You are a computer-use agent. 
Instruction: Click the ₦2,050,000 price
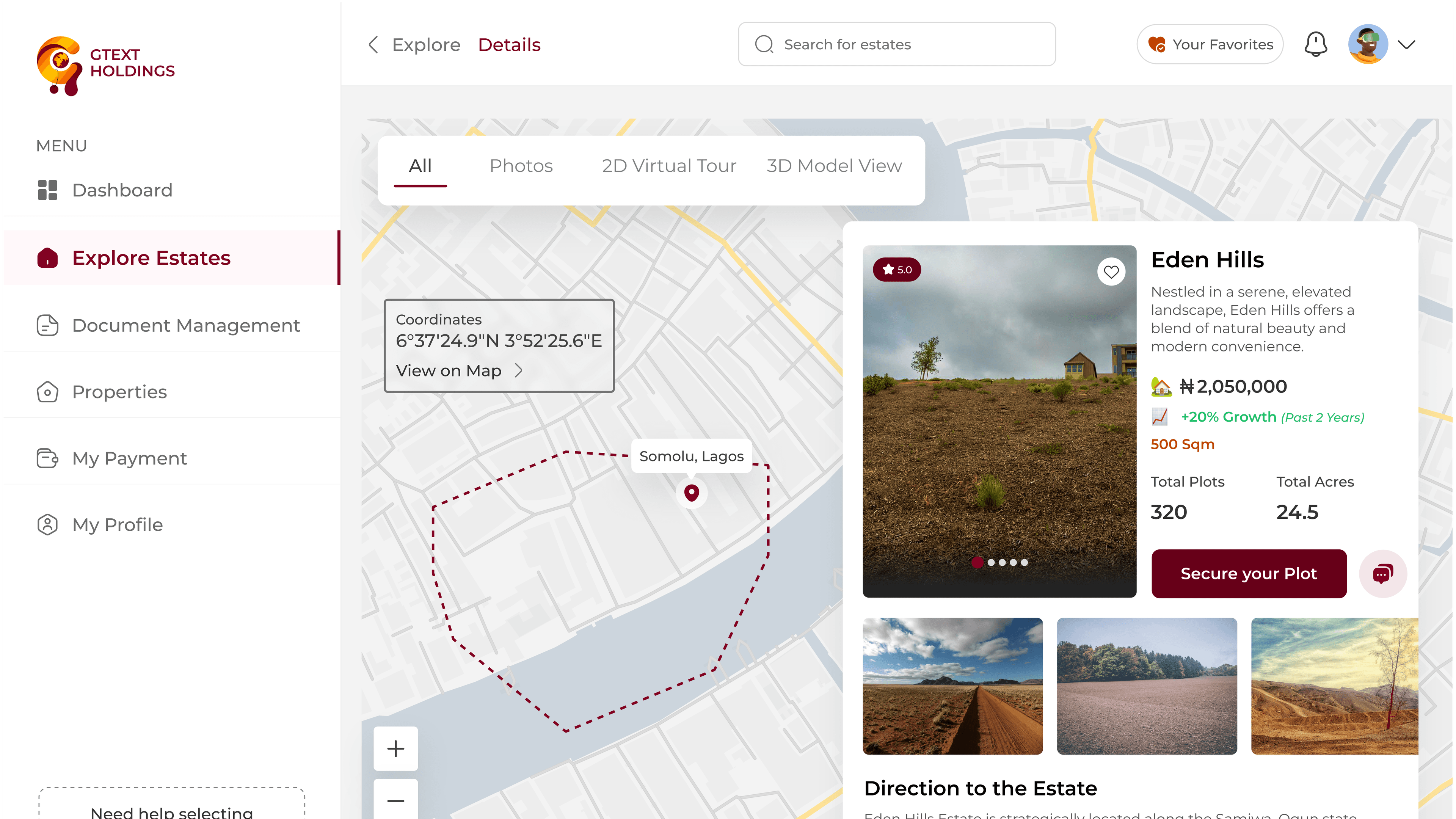click(1233, 387)
